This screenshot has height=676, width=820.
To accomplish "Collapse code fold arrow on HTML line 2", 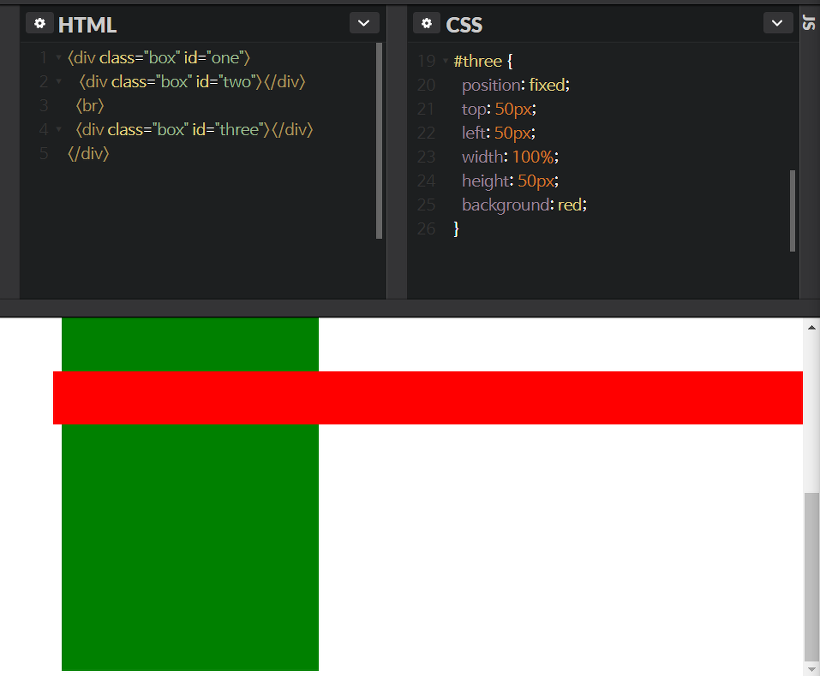I will pyautogui.click(x=59, y=82).
